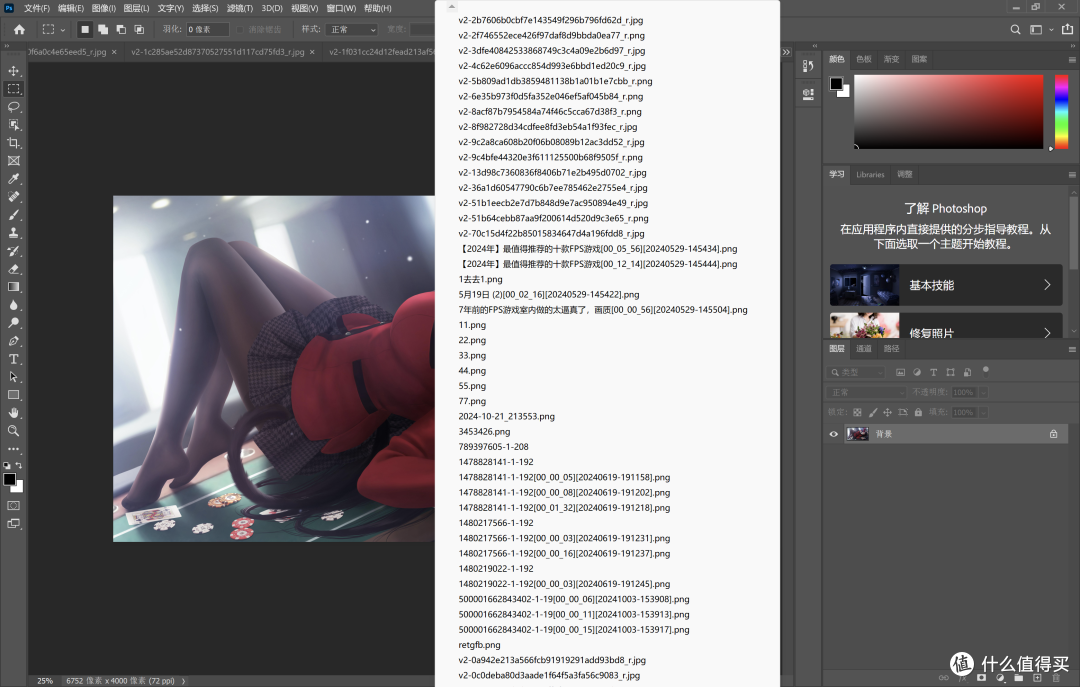Open the workspace switcher dropdown
1080x687 pixels.
pyautogui.click(x=1040, y=30)
